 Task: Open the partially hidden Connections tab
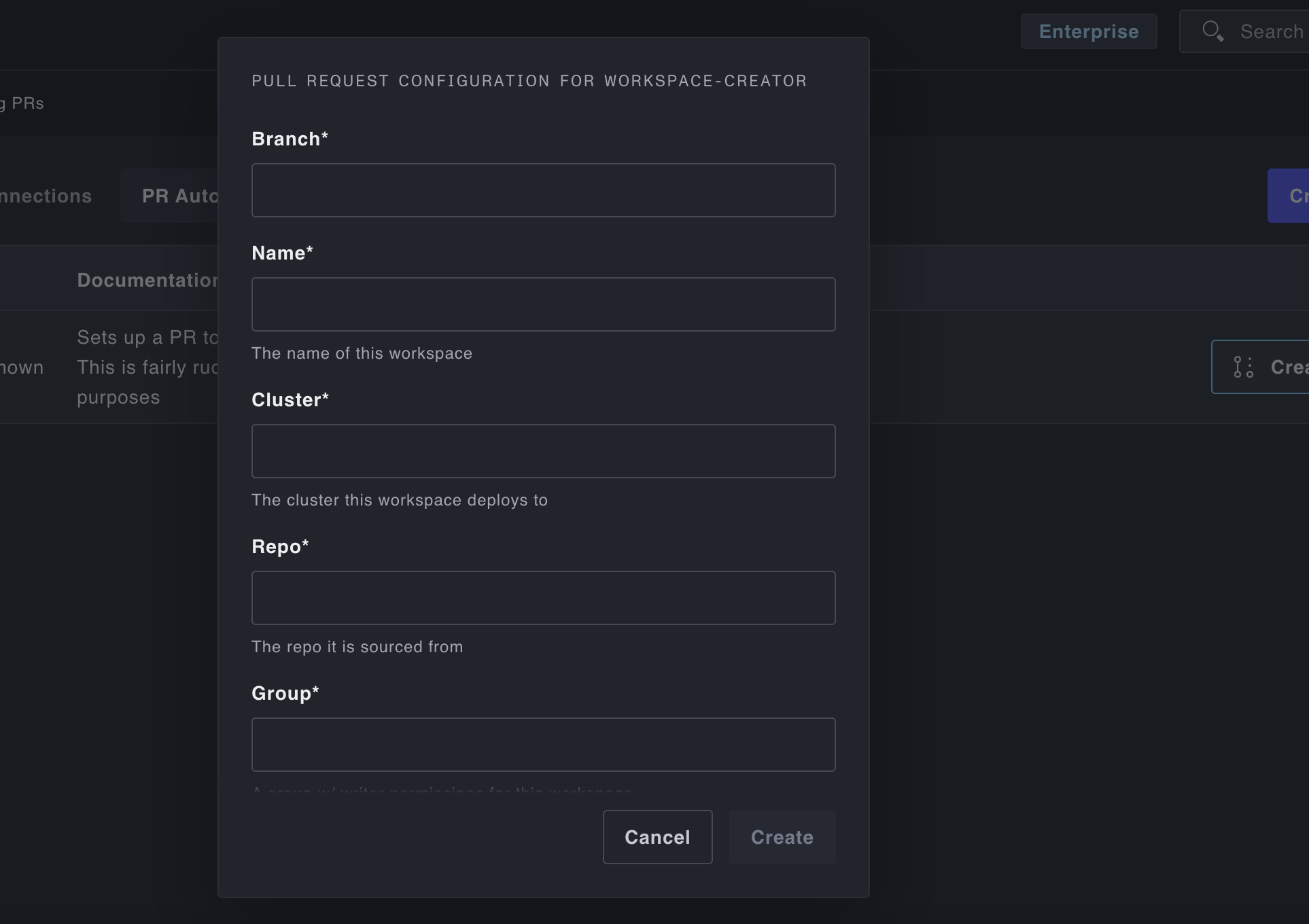pyautogui.click(x=45, y=196)
